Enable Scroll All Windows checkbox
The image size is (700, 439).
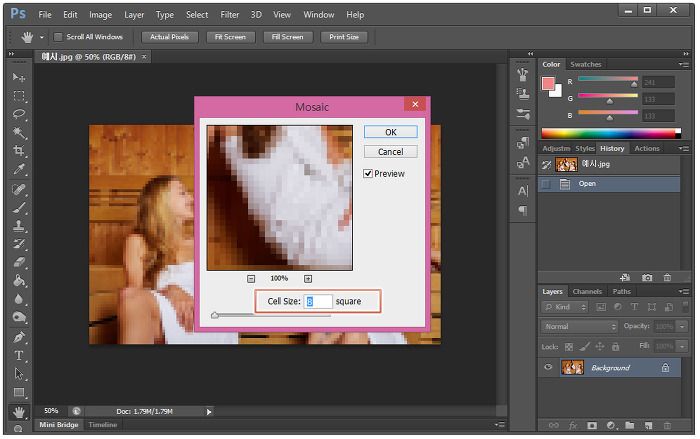tap(58, 37)
